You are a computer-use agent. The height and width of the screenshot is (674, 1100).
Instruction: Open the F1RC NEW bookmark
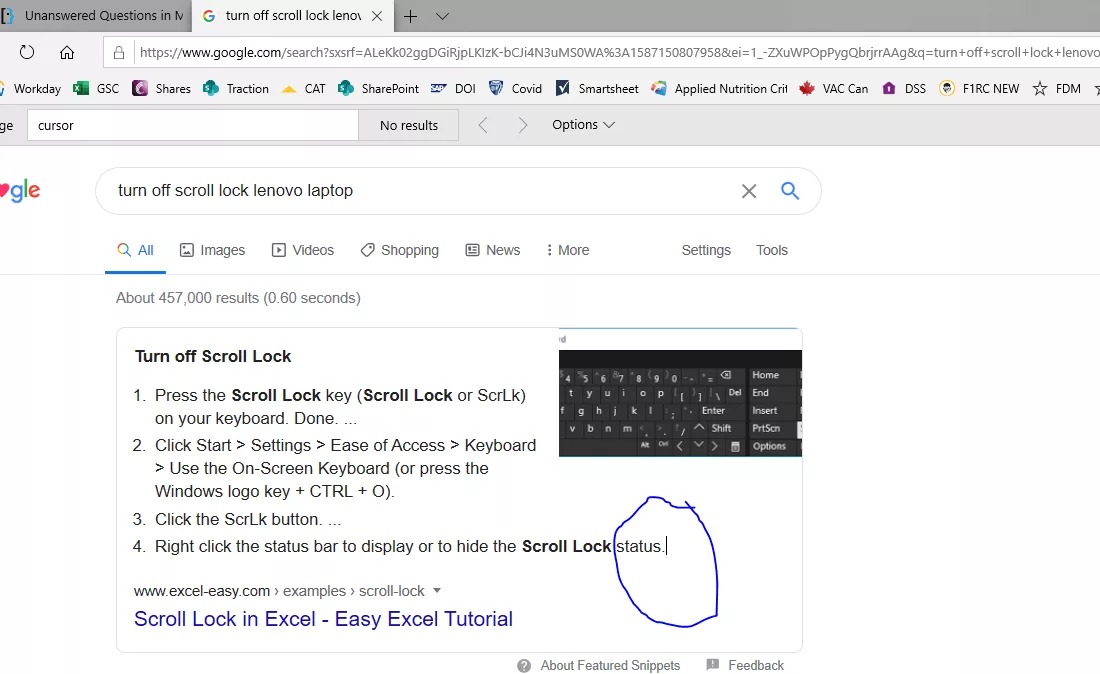(x=979, y=88)
